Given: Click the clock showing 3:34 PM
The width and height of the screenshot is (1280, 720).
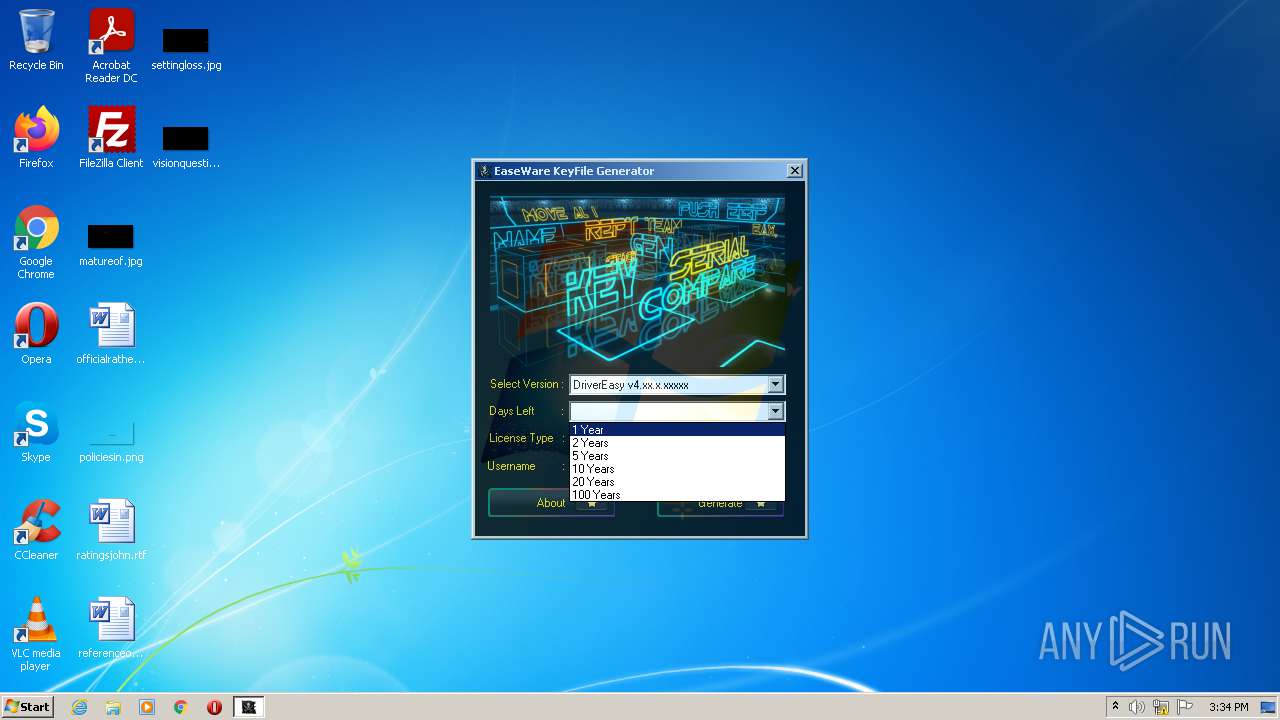Looking at the screenshot, I should [x=1228, y=707].
